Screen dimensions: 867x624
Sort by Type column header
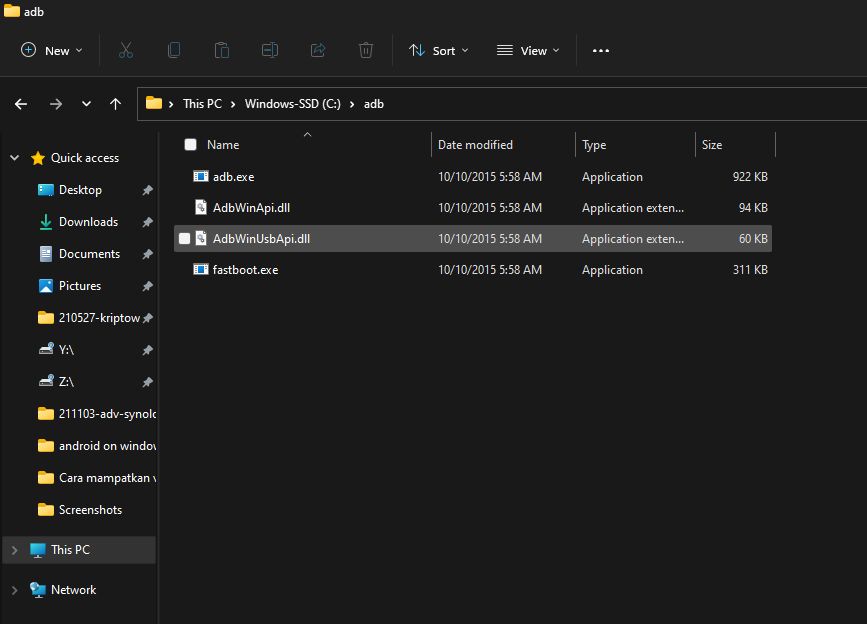tap(594, 145)
